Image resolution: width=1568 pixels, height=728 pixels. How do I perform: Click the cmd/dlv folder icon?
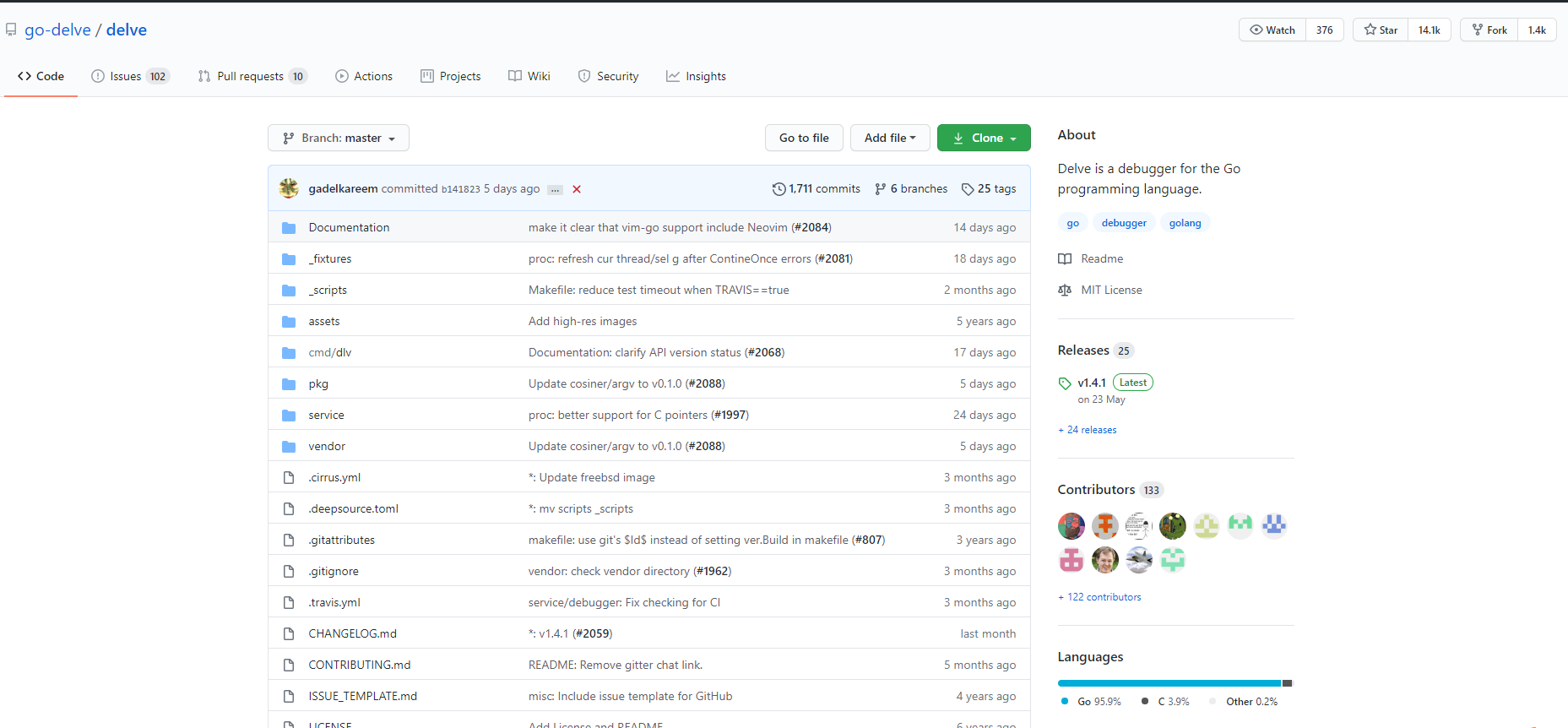tap(289, 353)
